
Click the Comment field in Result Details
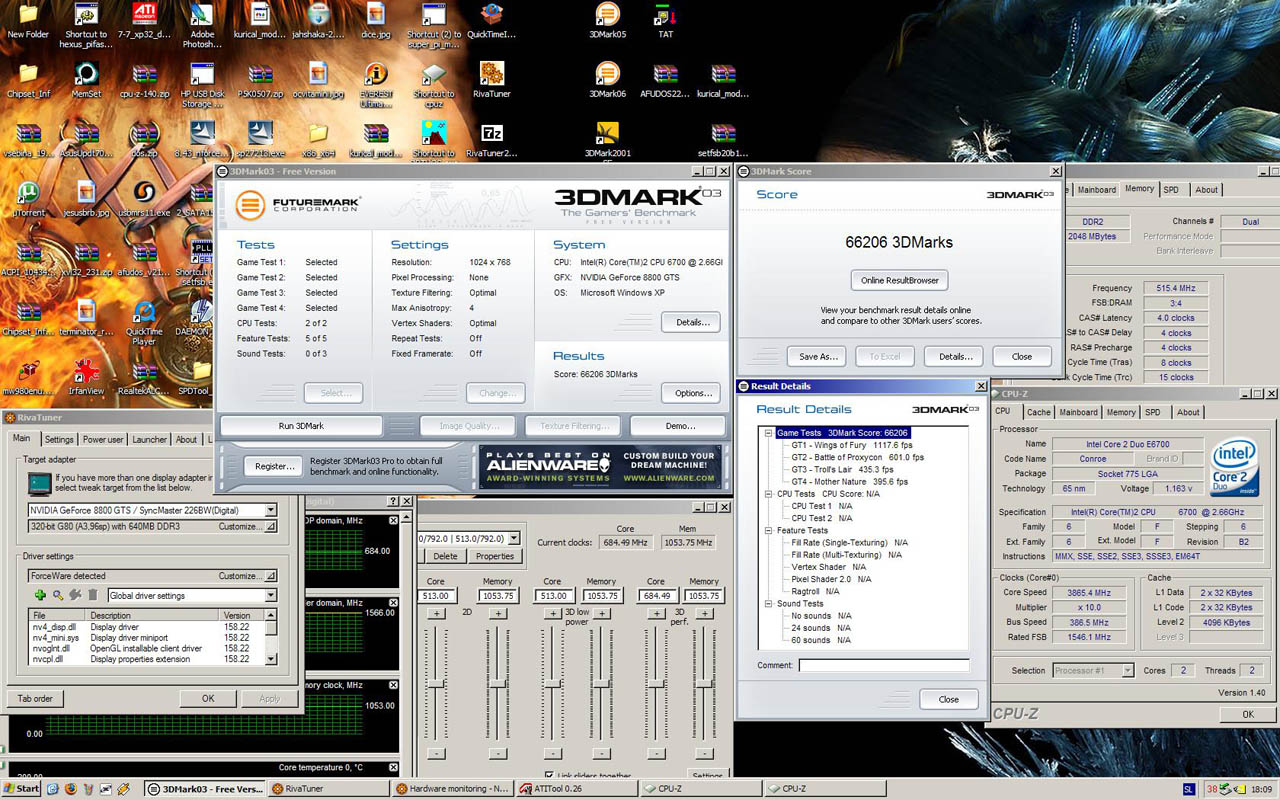(884, 665)
